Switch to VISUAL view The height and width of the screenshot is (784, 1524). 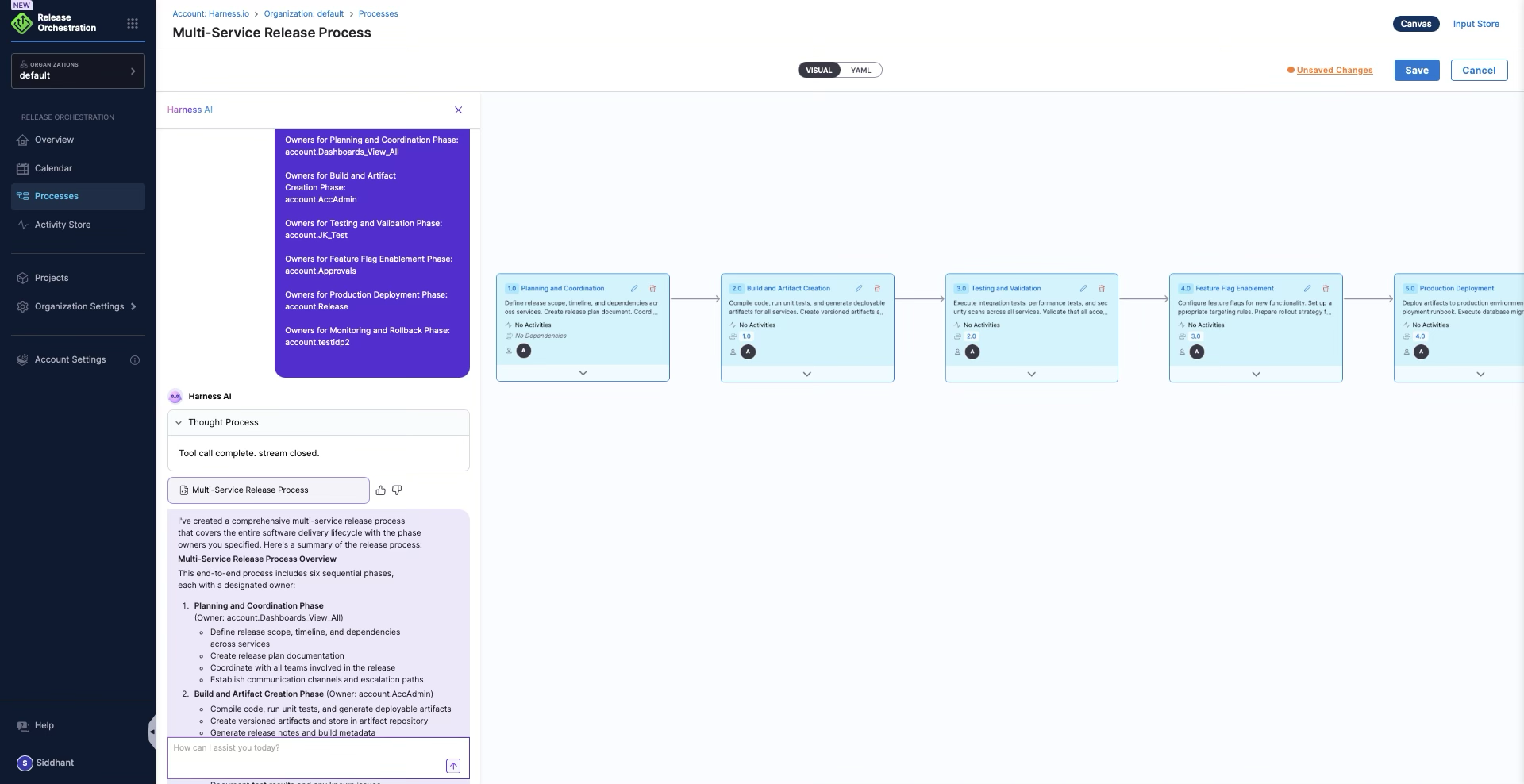coord(818,71)
